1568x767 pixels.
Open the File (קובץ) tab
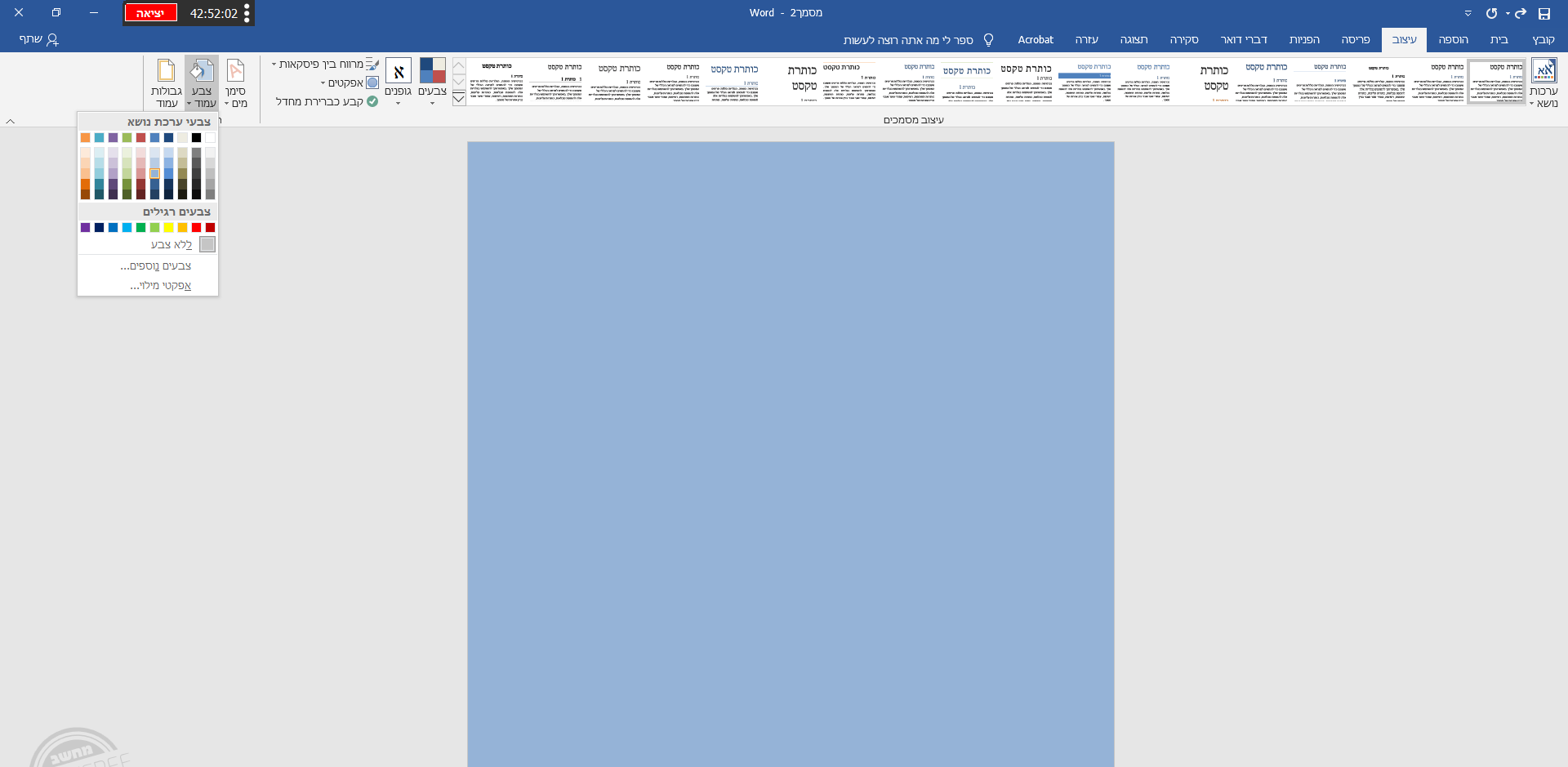(1543, 39)
